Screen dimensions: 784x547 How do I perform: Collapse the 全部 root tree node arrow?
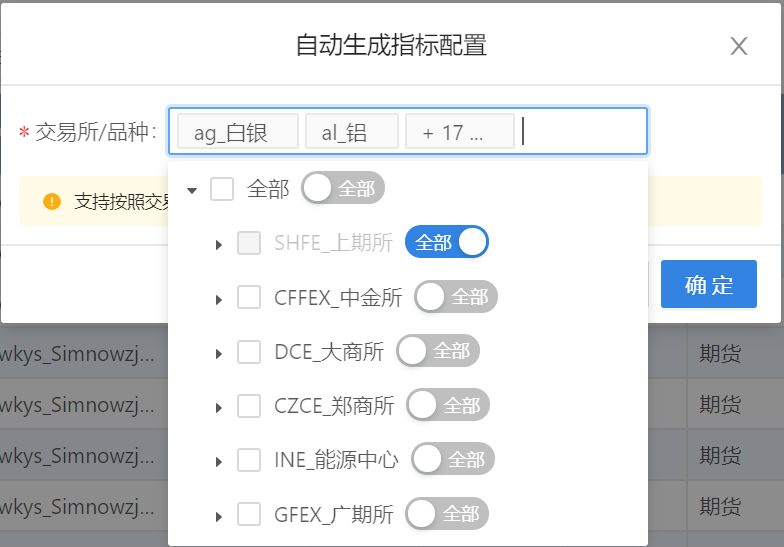(192, 190)
